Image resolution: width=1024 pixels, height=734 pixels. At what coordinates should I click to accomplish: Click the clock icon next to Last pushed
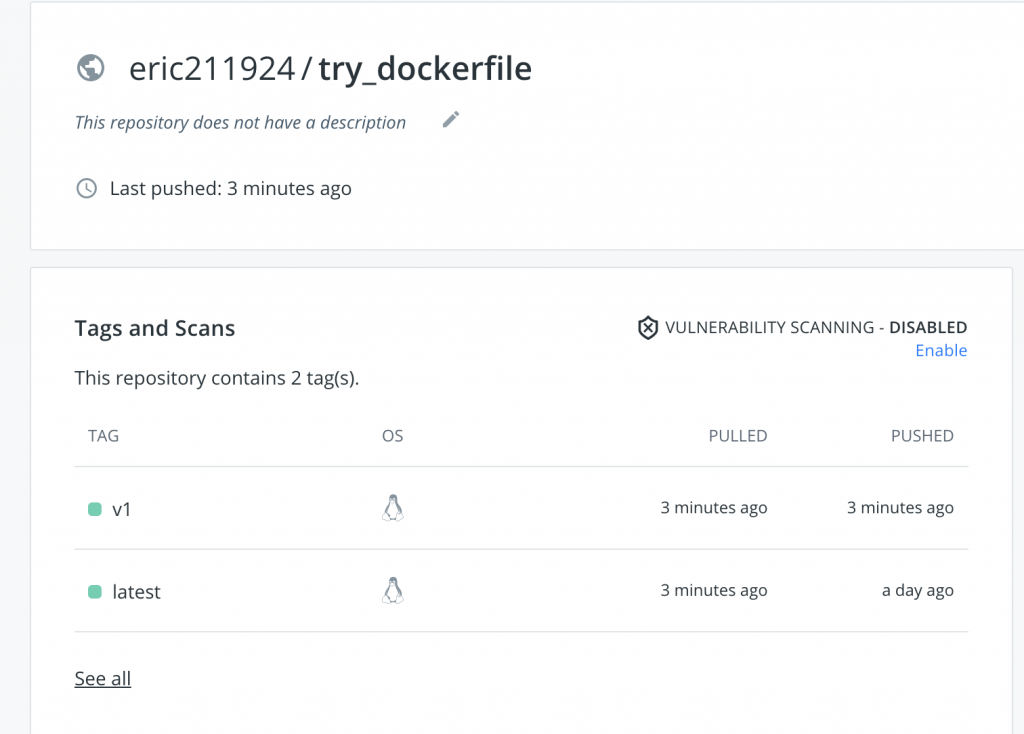coord(87,188)
